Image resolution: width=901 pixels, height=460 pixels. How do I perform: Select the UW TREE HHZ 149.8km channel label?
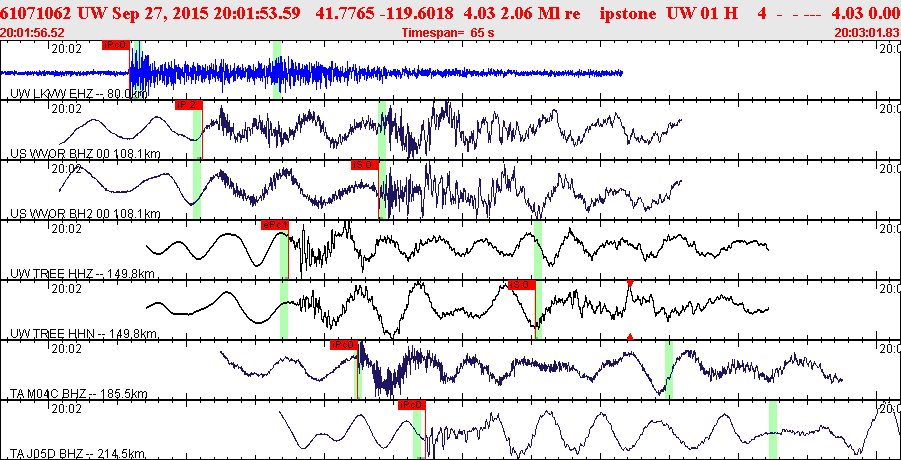point(83,273)
